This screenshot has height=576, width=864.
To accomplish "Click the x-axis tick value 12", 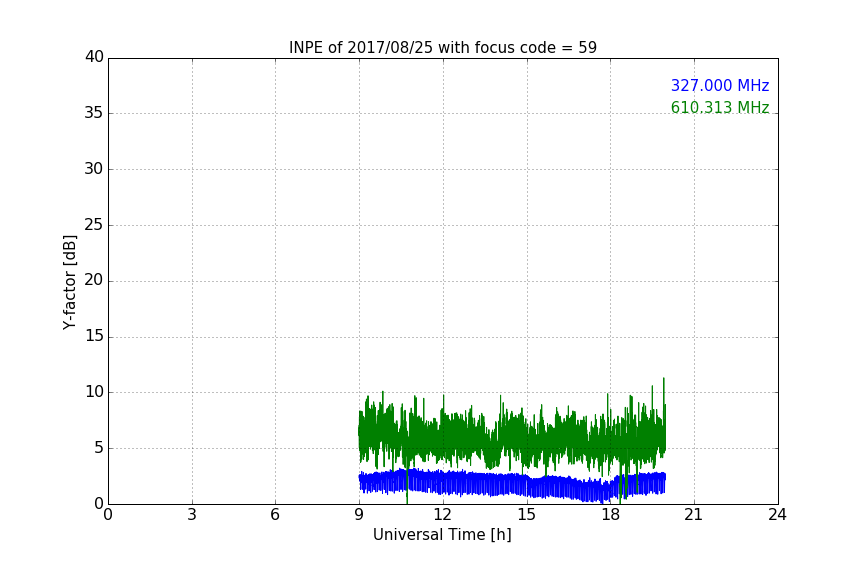I will [442, 515].
